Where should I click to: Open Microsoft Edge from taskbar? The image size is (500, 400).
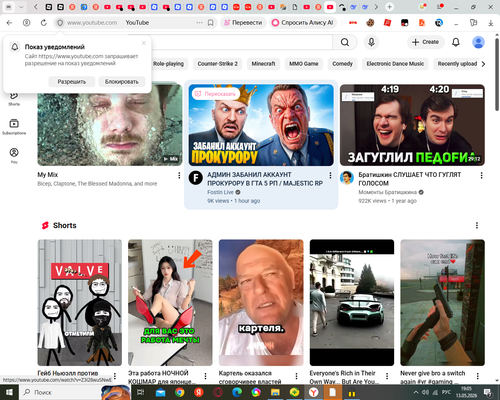point(237,392)
